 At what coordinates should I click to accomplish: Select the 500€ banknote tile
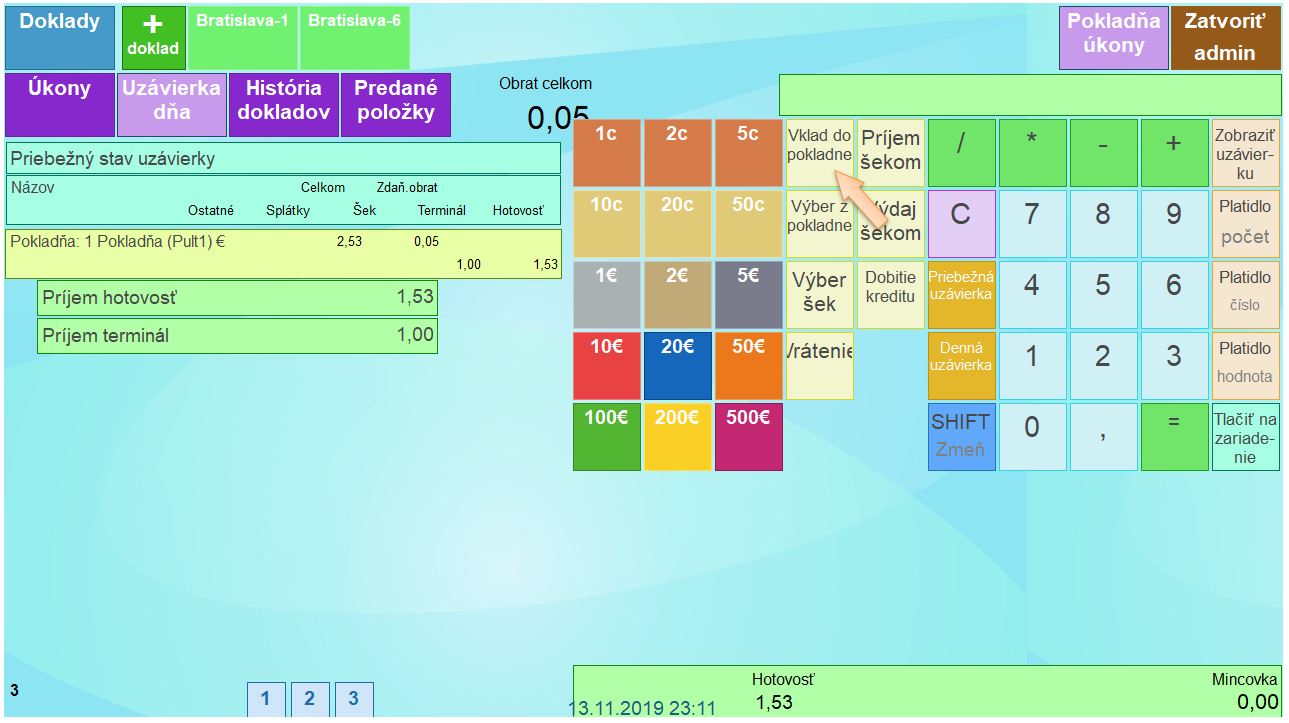(x=748, y=437)
